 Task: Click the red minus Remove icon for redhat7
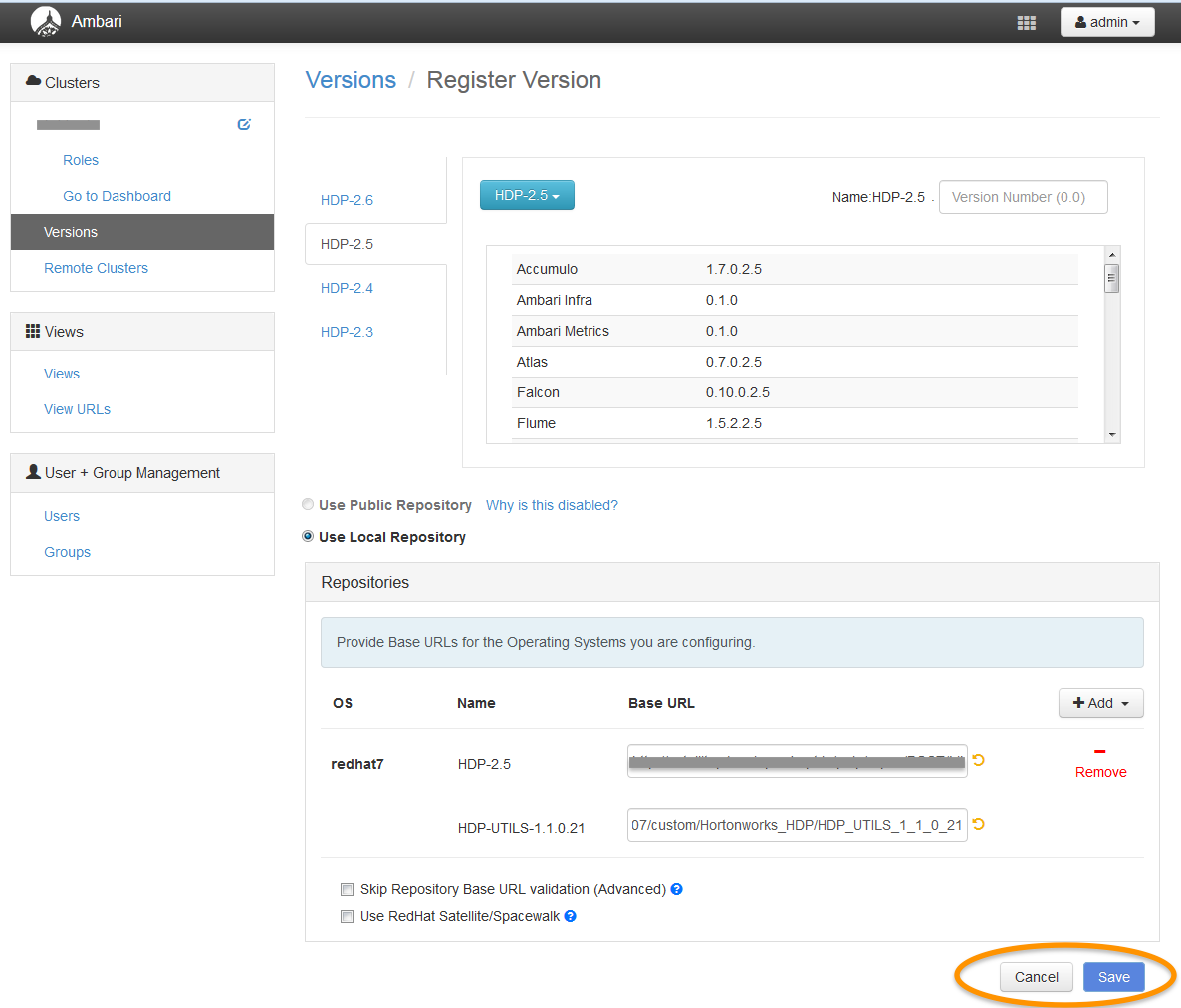(1099, 751)
